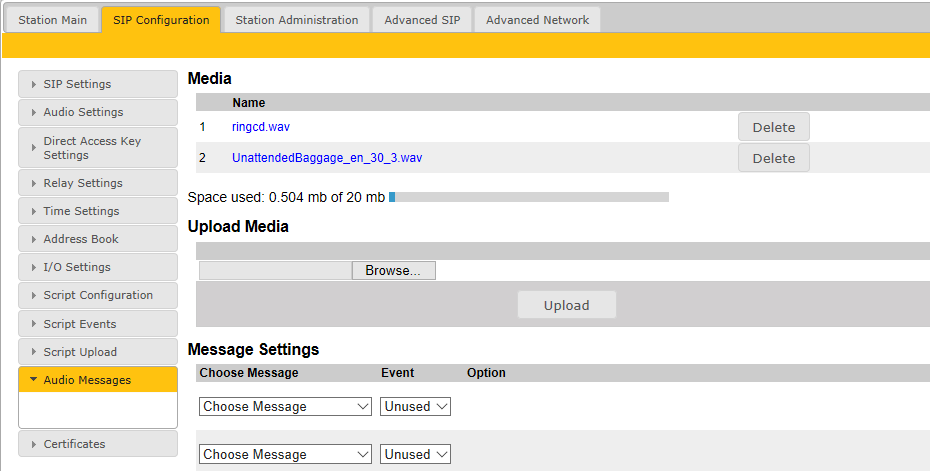The height and width of the screenshot is (471, 930).
Task: Expand the Address Book section
Action: [x=98, y=239]
